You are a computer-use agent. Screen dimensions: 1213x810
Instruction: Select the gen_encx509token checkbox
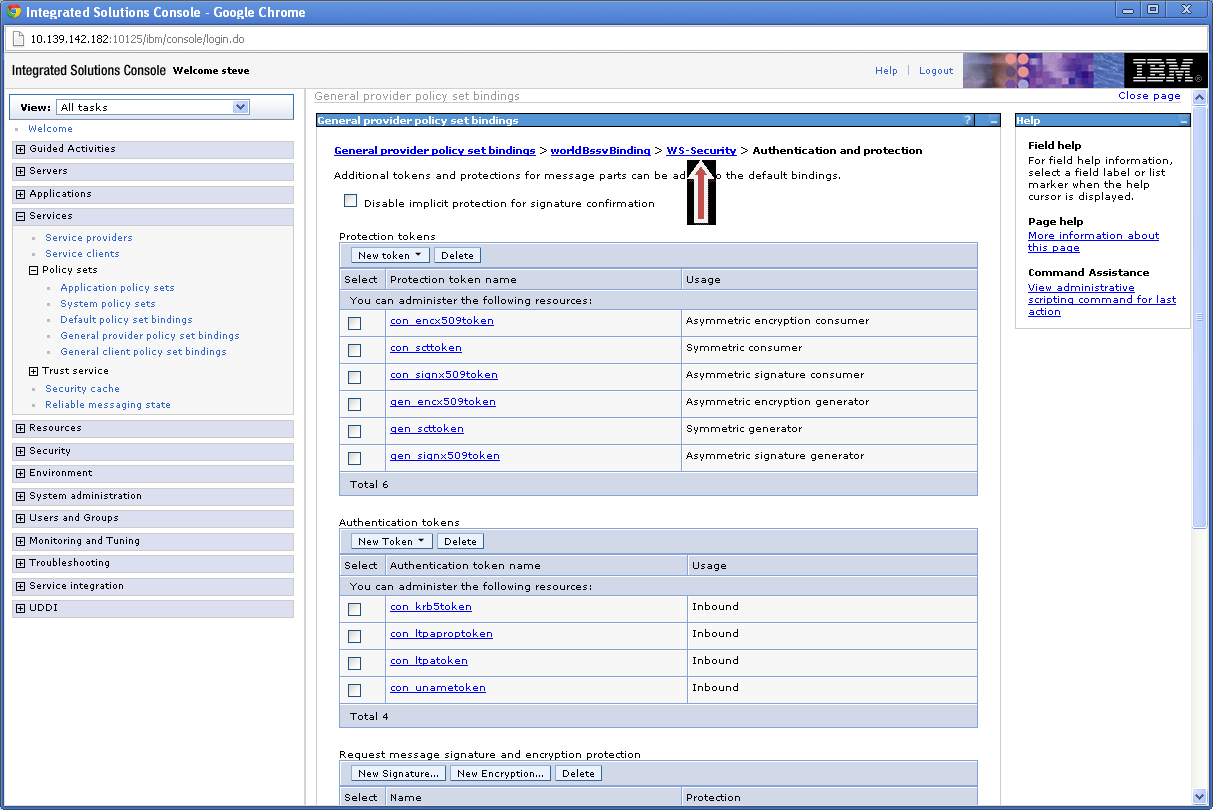354,405
